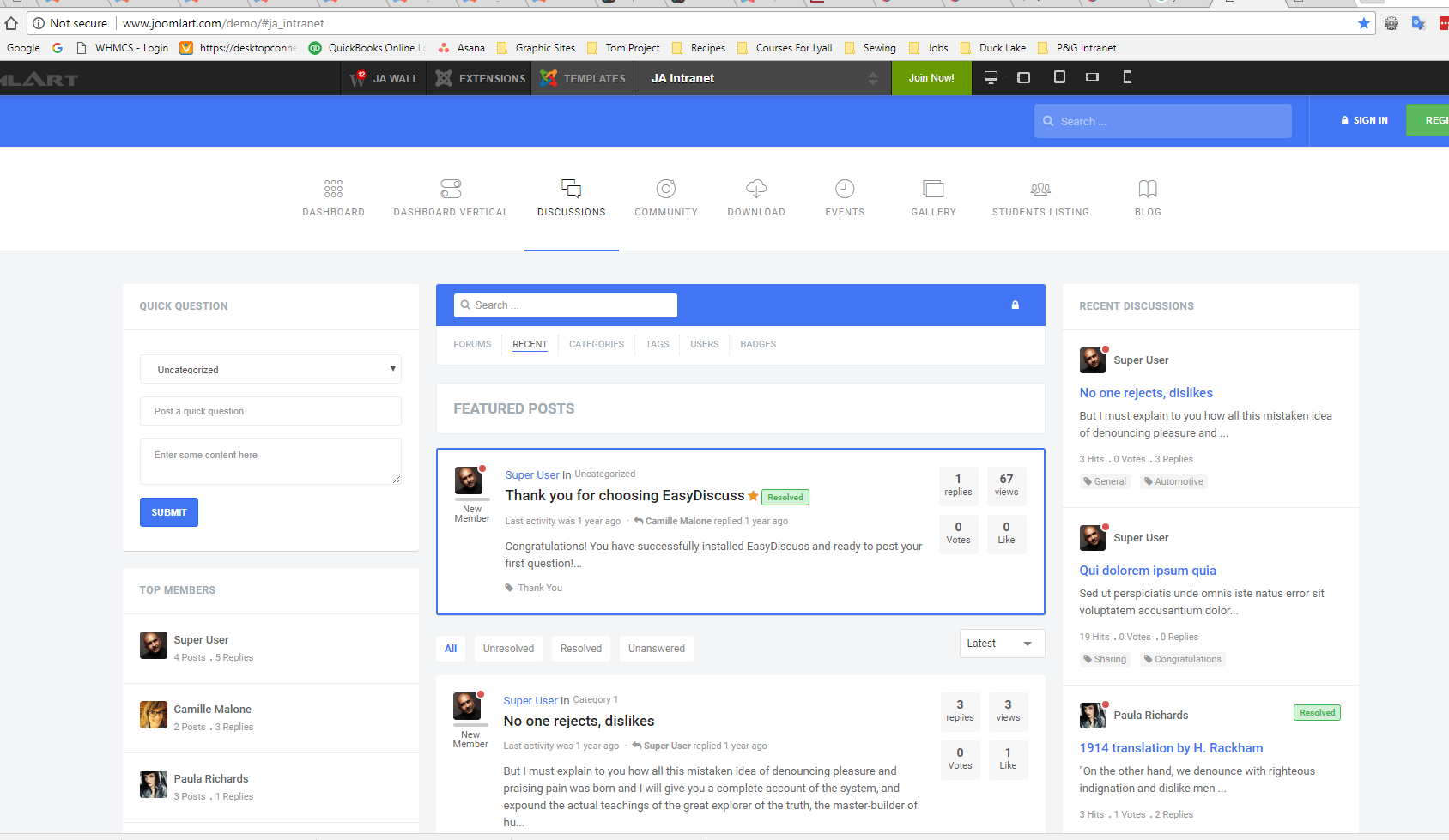Open the TEMPLATES menu item
Screen dimensions: 1449x840
tap(584, 78)
